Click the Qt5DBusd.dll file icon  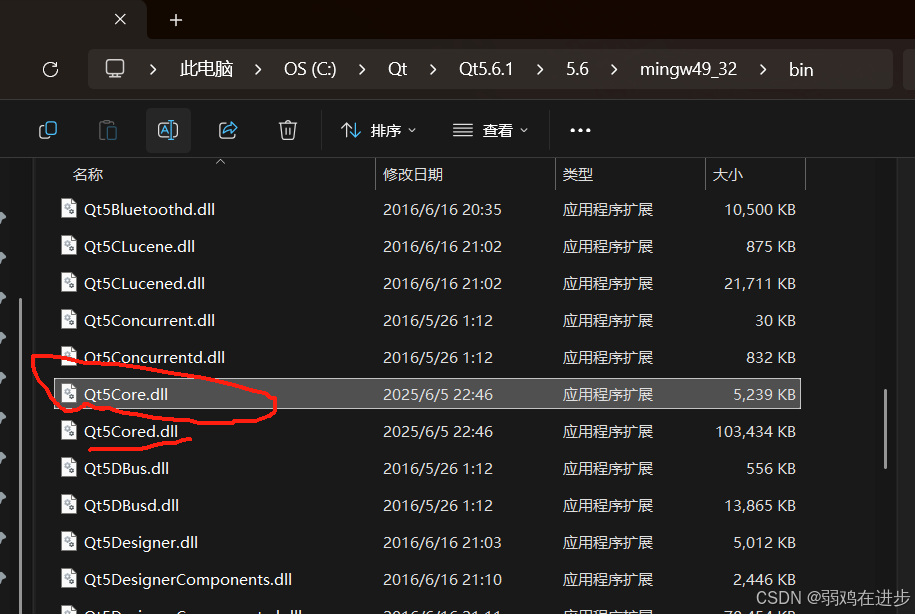[x=69, y=504]
